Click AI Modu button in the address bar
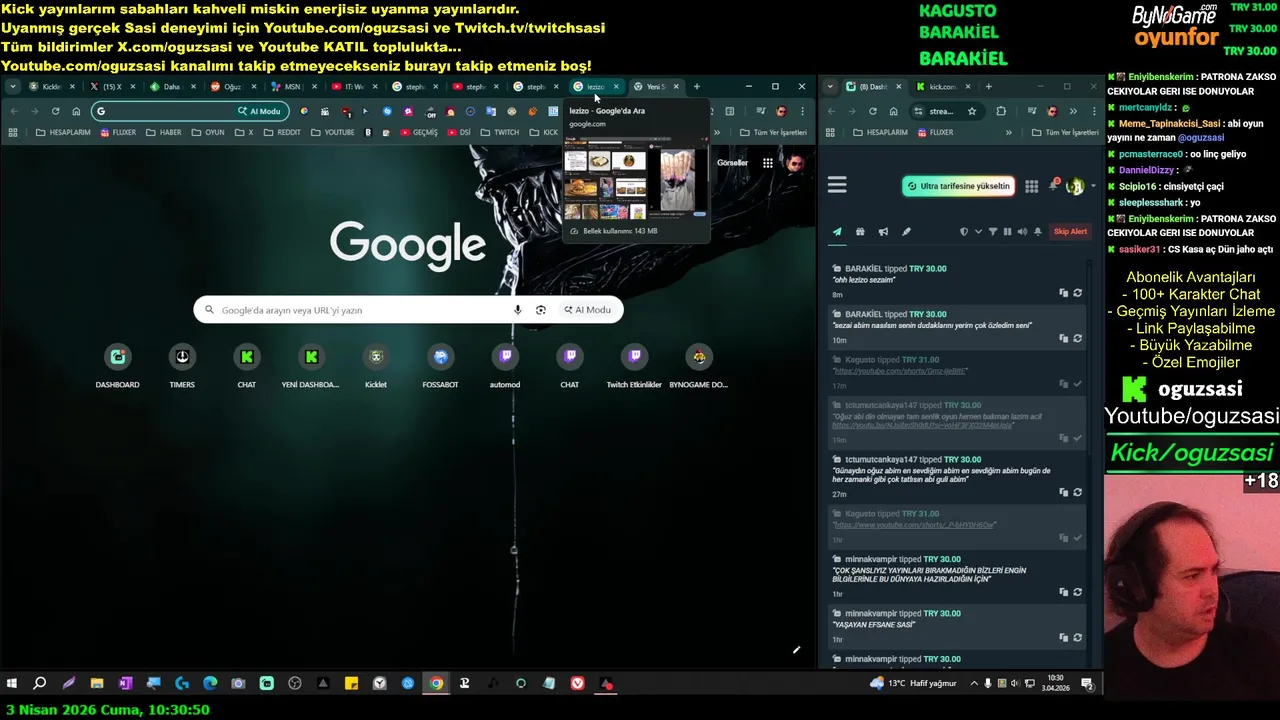Screen dimensions: 1280x720 click(260, 111)
